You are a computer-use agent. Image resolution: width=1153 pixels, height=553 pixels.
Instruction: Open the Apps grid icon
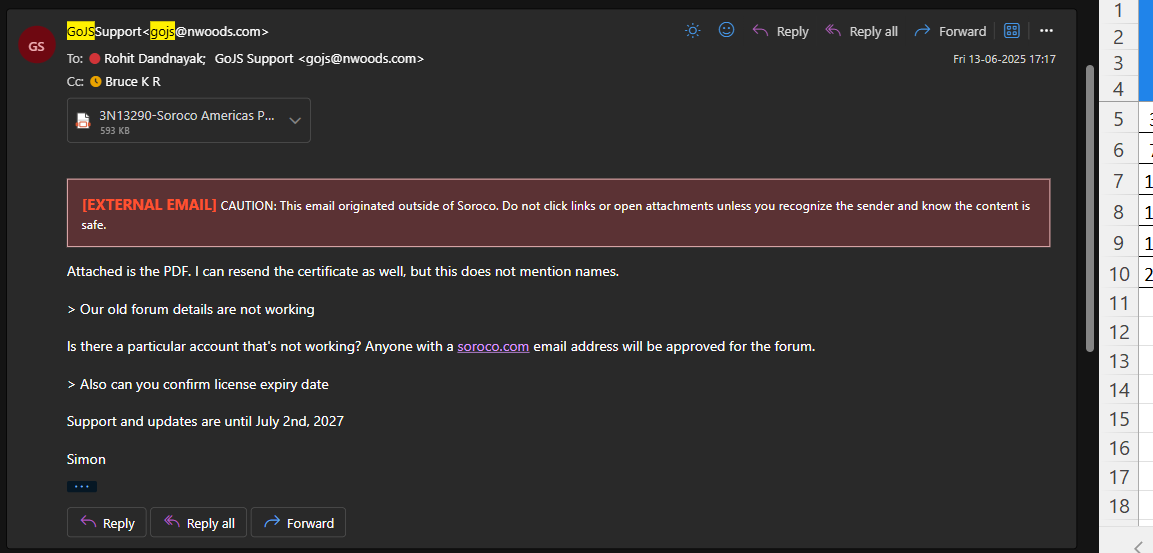click(x=1012, y=31)
